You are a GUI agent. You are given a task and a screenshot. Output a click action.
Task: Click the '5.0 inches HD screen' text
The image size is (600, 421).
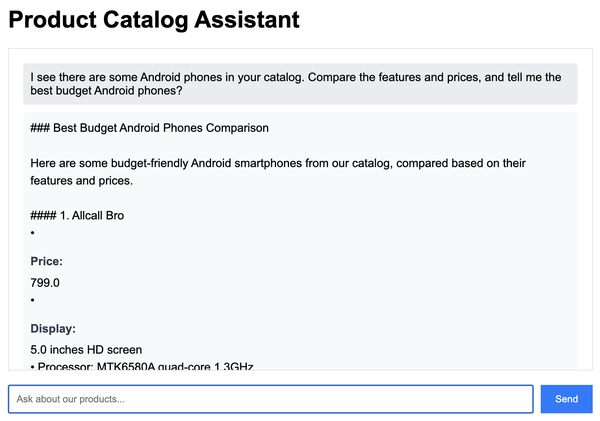pos(86,350)
